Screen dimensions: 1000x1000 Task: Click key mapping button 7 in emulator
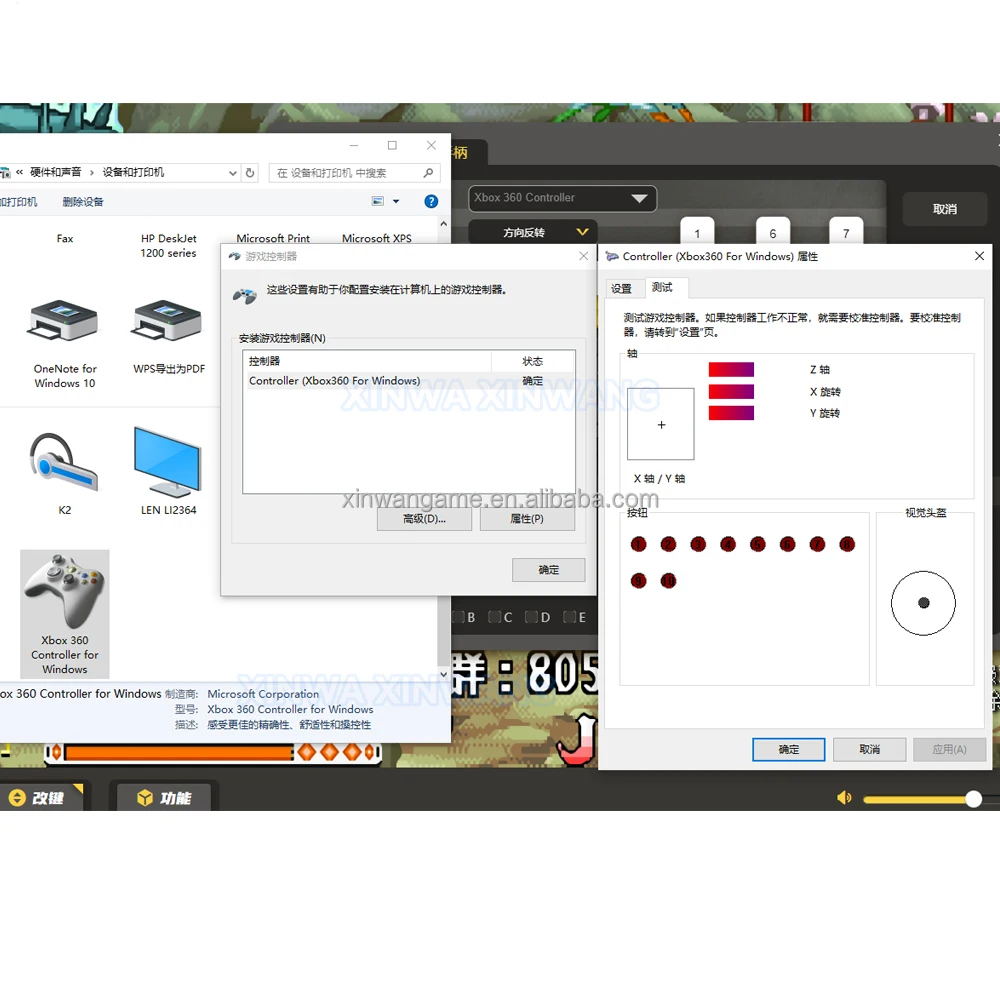click(x=846, y=232)
